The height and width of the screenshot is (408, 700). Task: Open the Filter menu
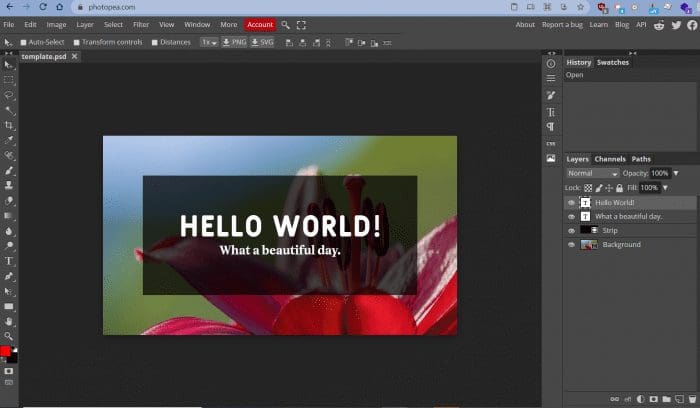pos(141,24)
